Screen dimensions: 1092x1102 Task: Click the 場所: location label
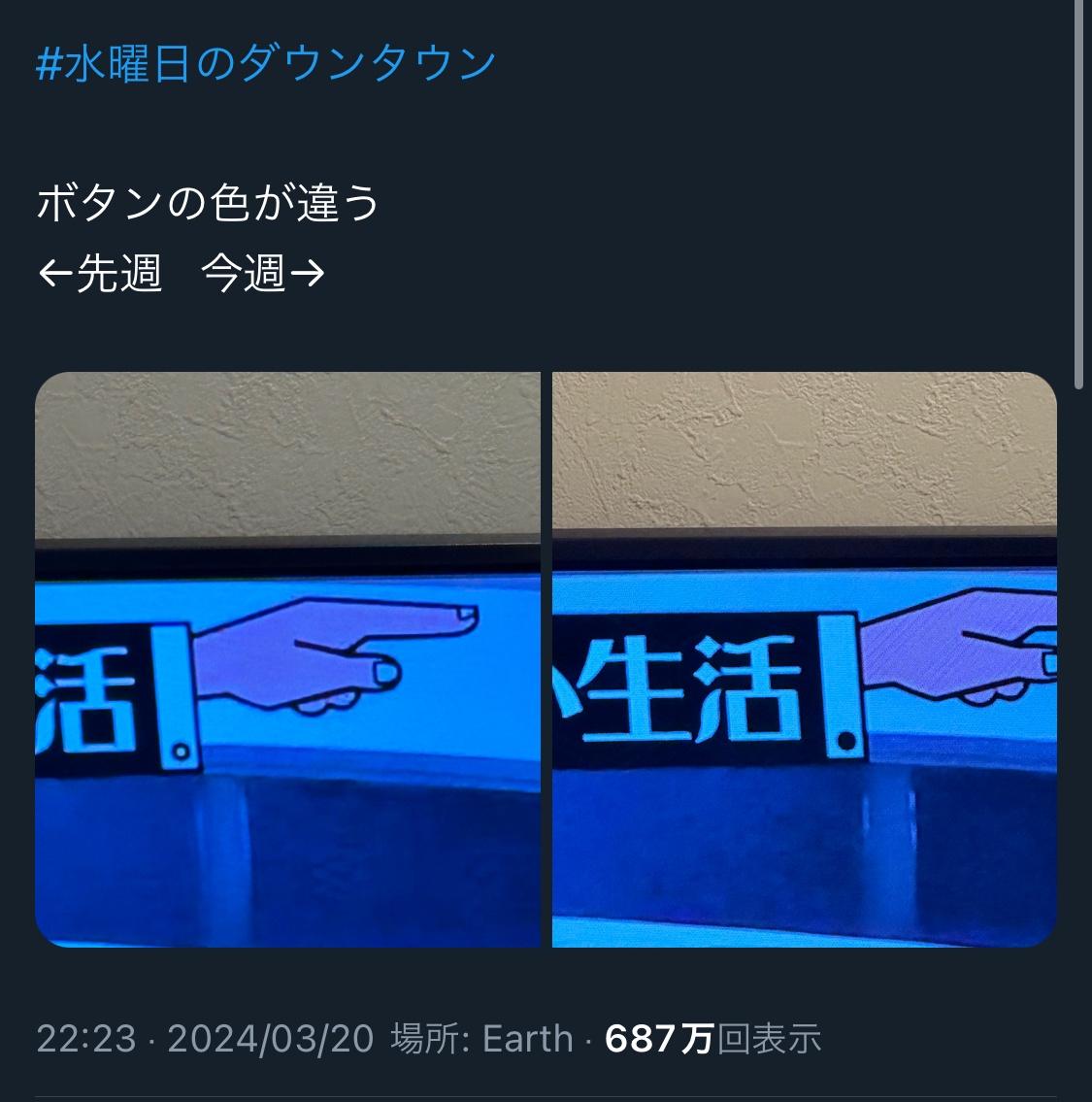[430, 1039]
